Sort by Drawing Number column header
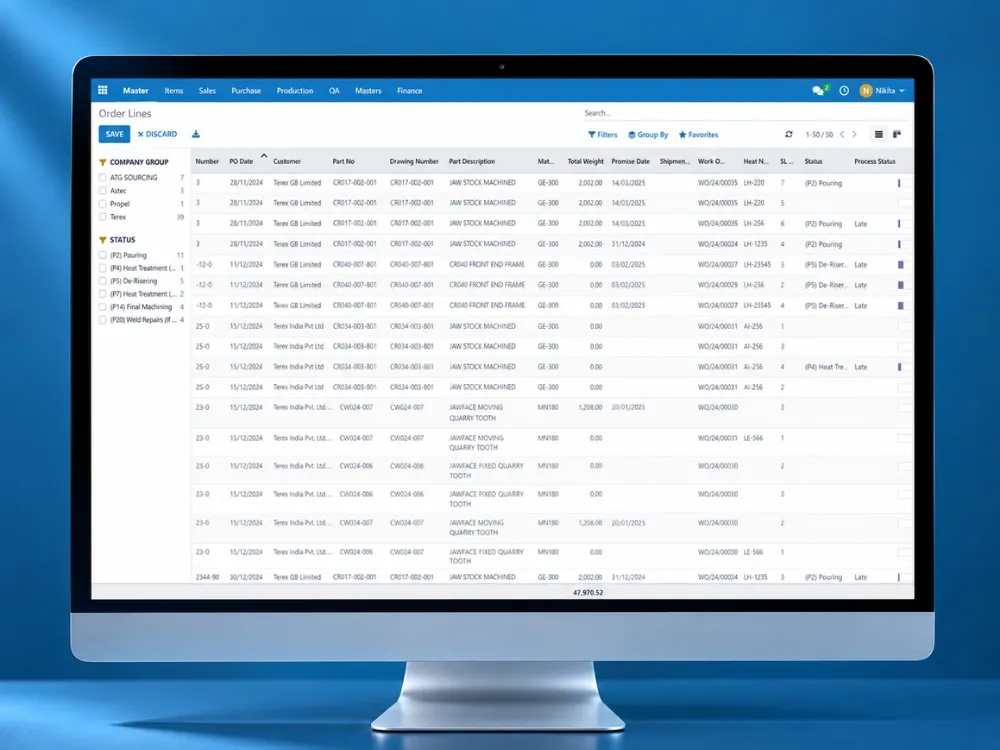The width and height of the screenshot is (1000, 750). (415, 161)
